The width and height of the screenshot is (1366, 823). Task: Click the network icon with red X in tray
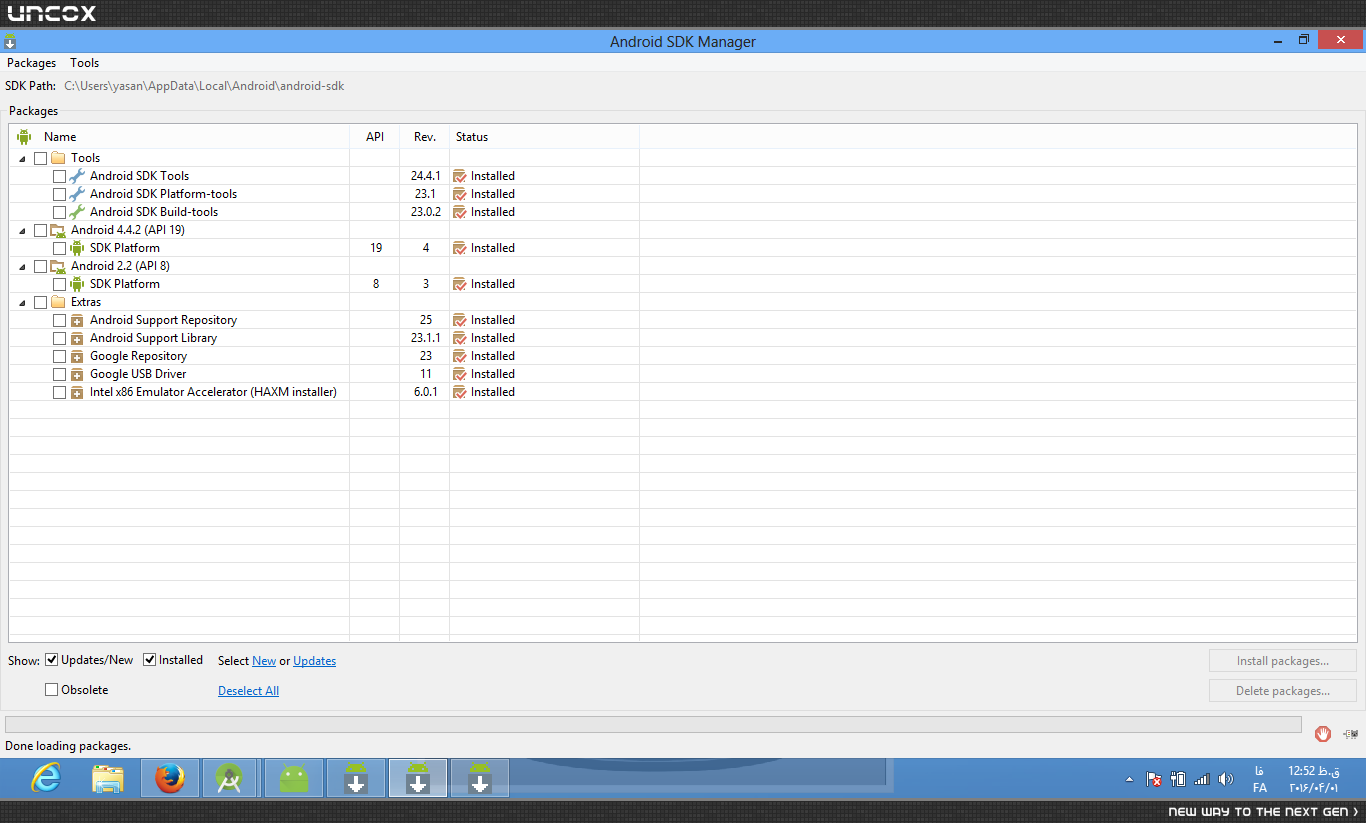(1154, 779)
